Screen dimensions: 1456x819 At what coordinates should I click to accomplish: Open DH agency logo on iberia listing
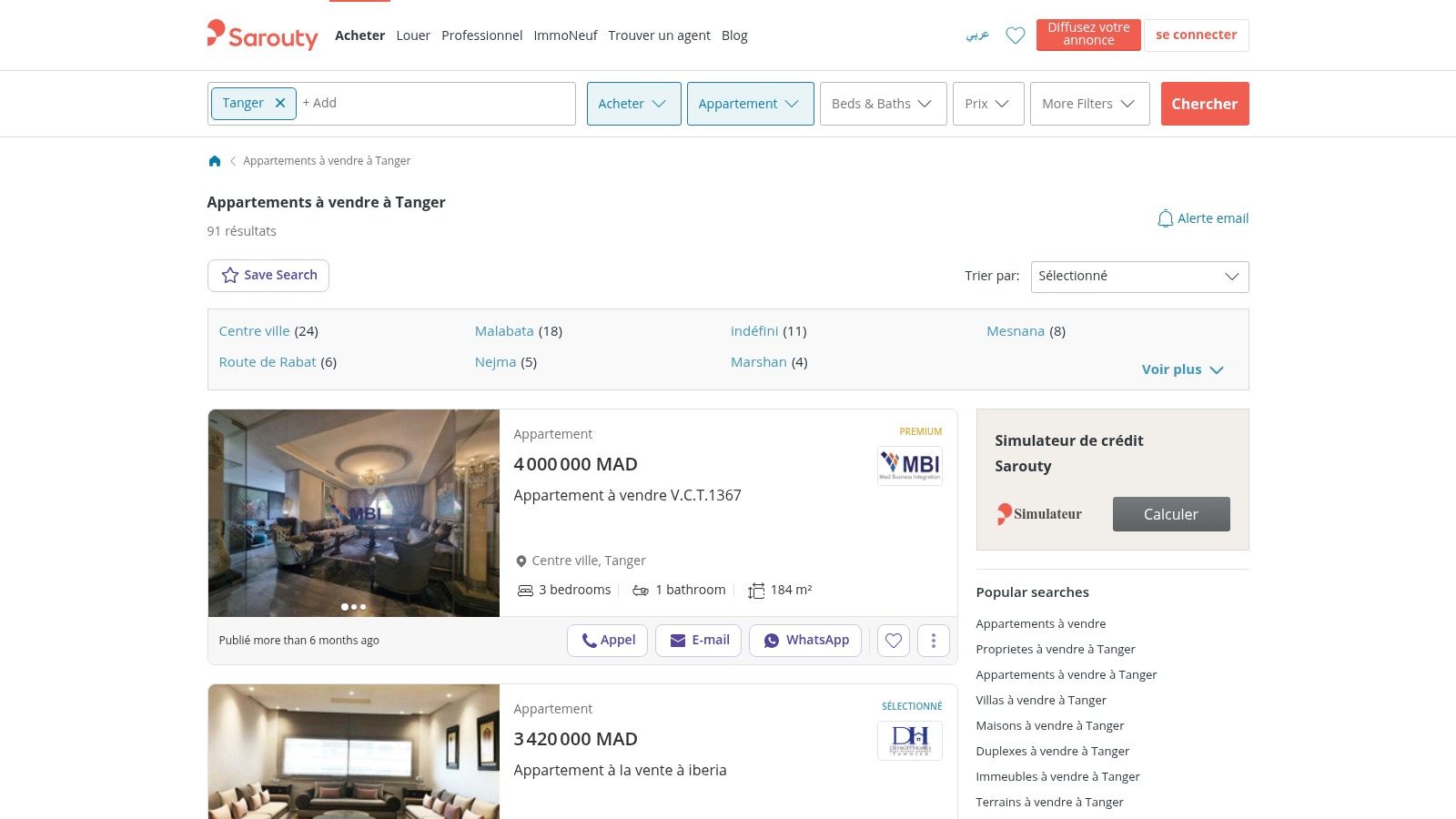910,740
